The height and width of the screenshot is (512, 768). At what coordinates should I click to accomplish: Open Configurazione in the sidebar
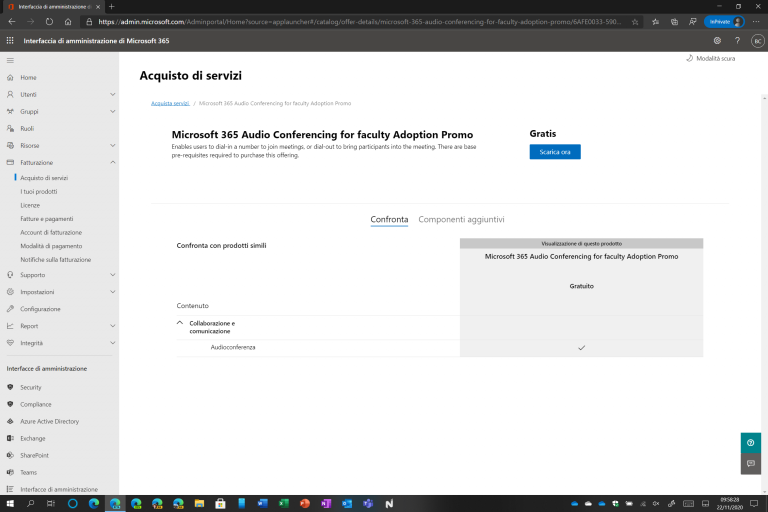pos(40,309)
